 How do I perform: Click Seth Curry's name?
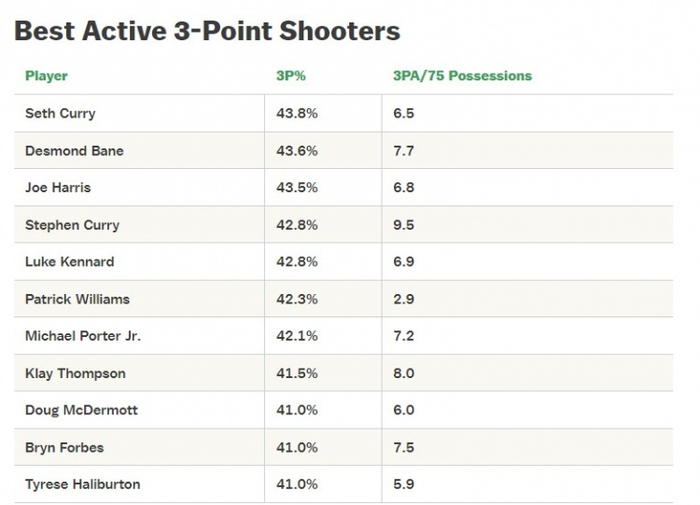click(60, 114)
